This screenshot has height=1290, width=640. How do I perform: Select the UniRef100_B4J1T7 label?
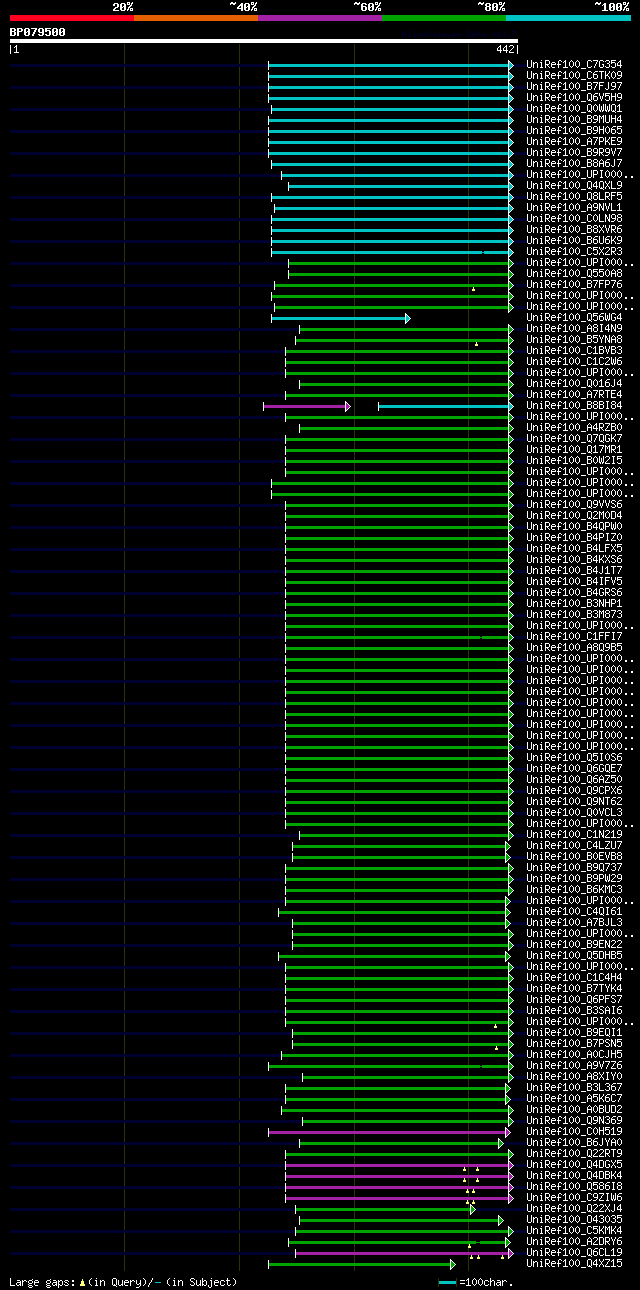574,571
